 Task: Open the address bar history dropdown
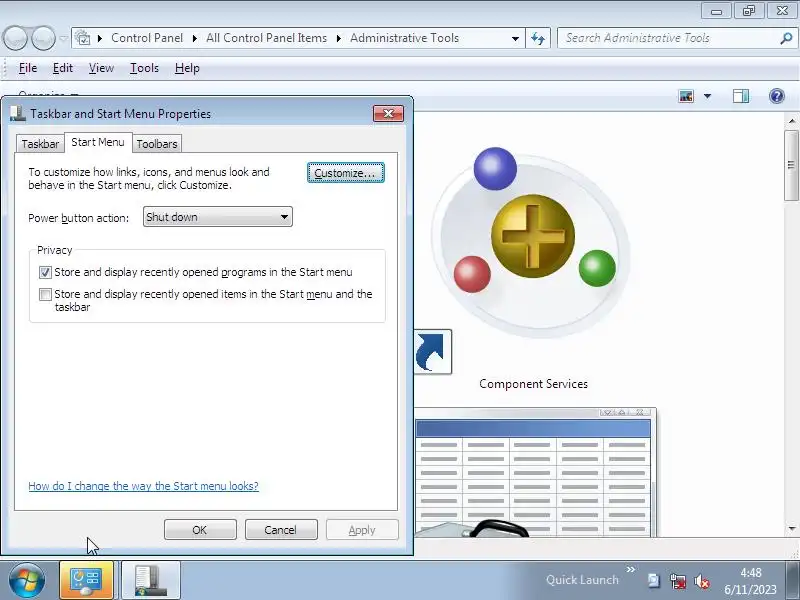point(515,38)
